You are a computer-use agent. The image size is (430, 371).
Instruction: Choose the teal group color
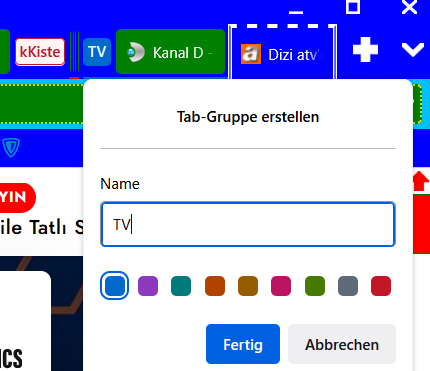[x=181, y=286]
